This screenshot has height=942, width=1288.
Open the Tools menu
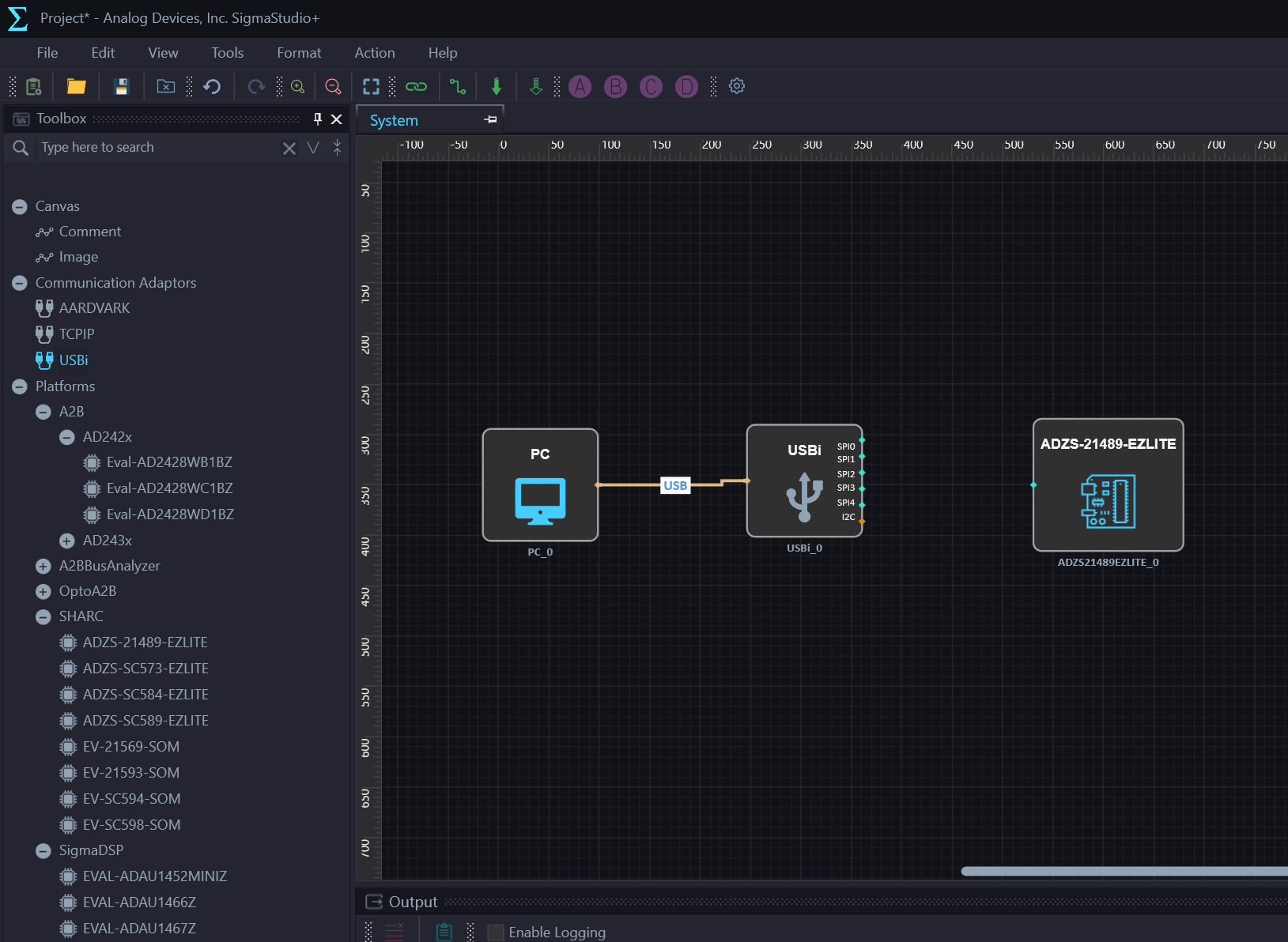pos(227,53)
